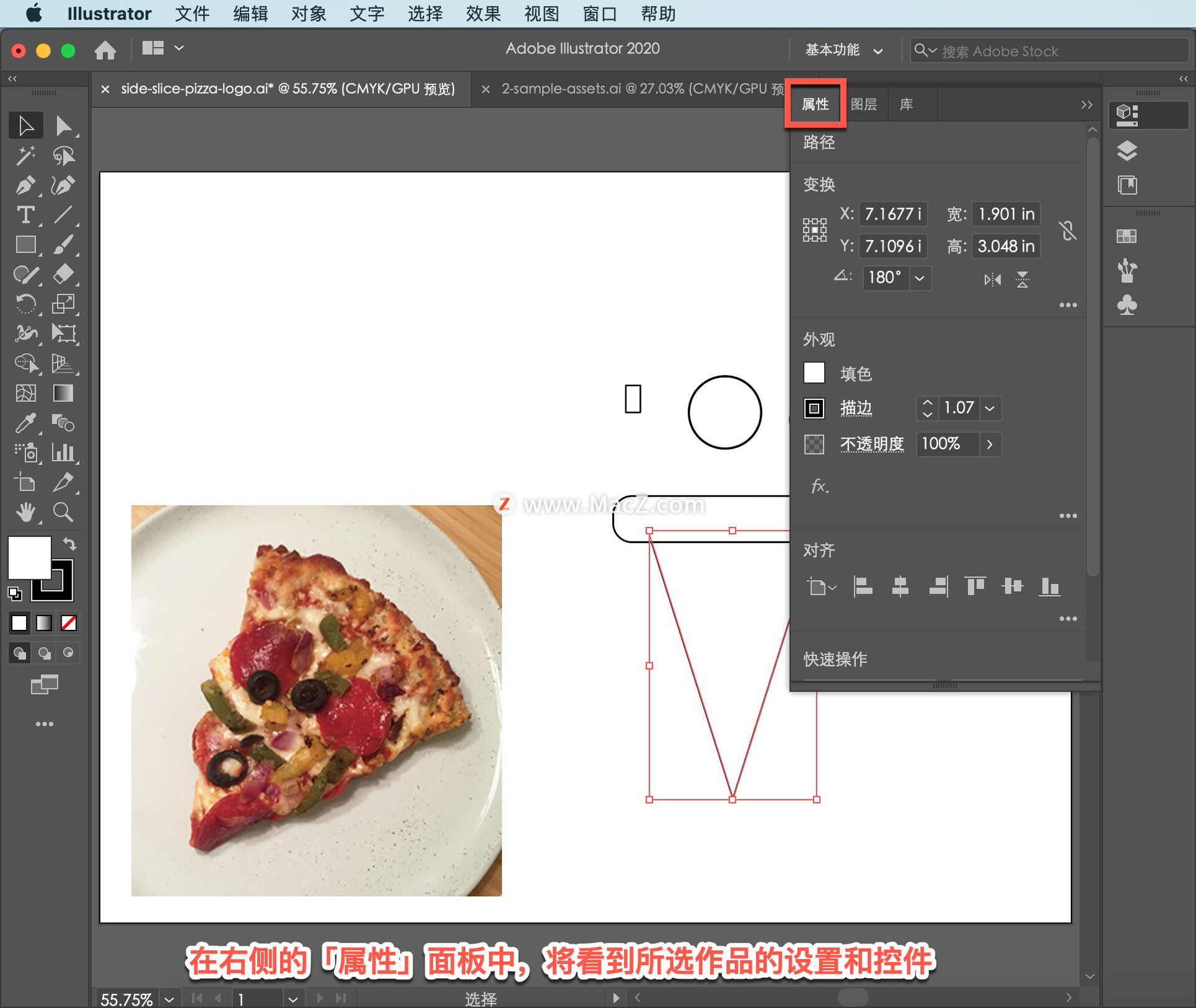This screenshot has width=1196, height=1008.
Task: Click horizontal align center icon
Action: [x=900, y=586]
